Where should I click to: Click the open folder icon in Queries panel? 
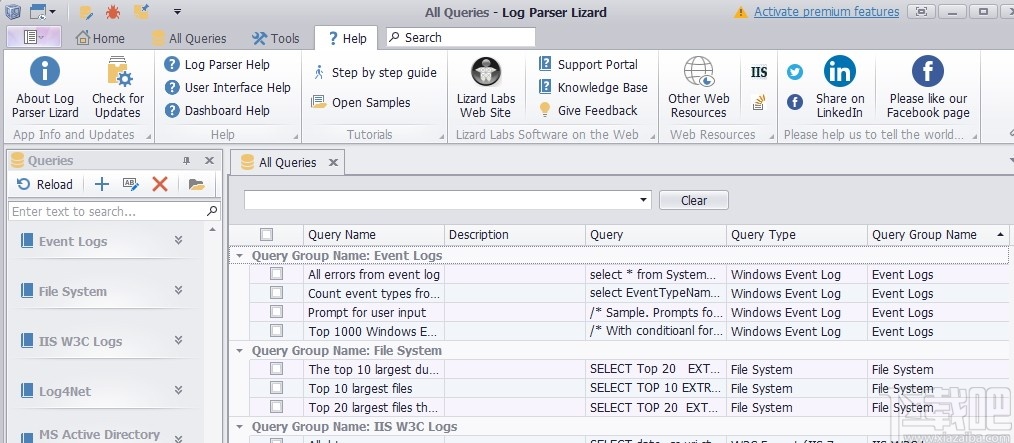(x=197, y=184)
